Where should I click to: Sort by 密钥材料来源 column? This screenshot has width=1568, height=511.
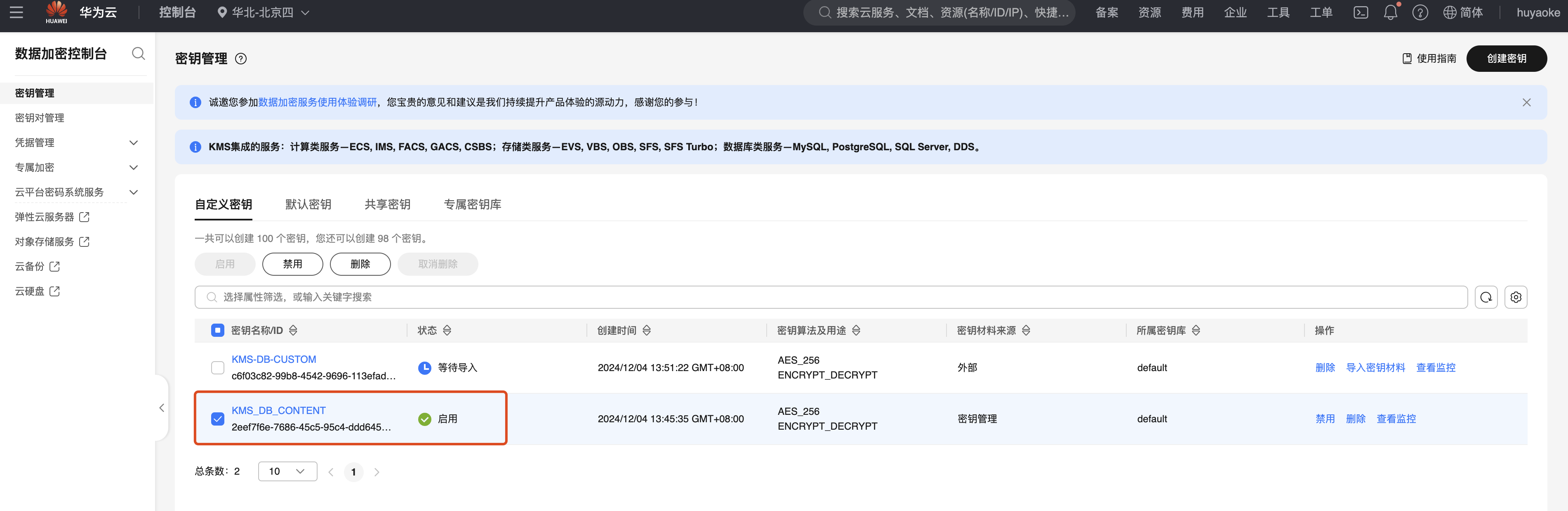pos(1026,330)
